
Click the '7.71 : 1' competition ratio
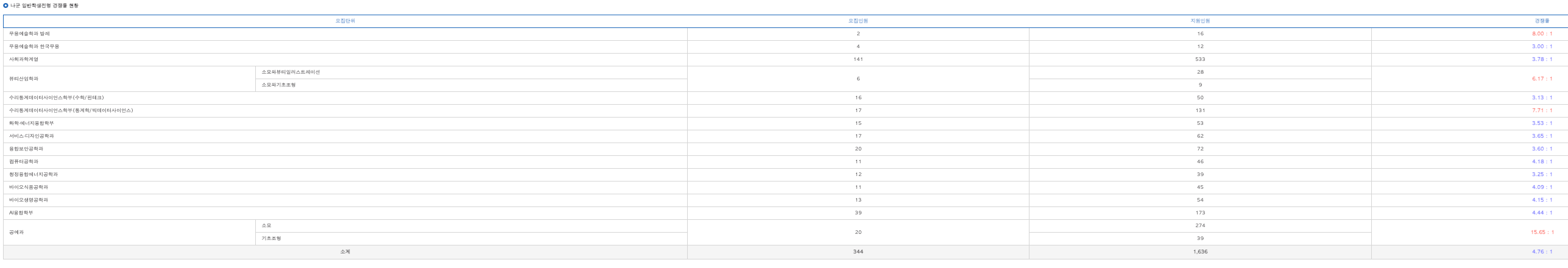1542,110
